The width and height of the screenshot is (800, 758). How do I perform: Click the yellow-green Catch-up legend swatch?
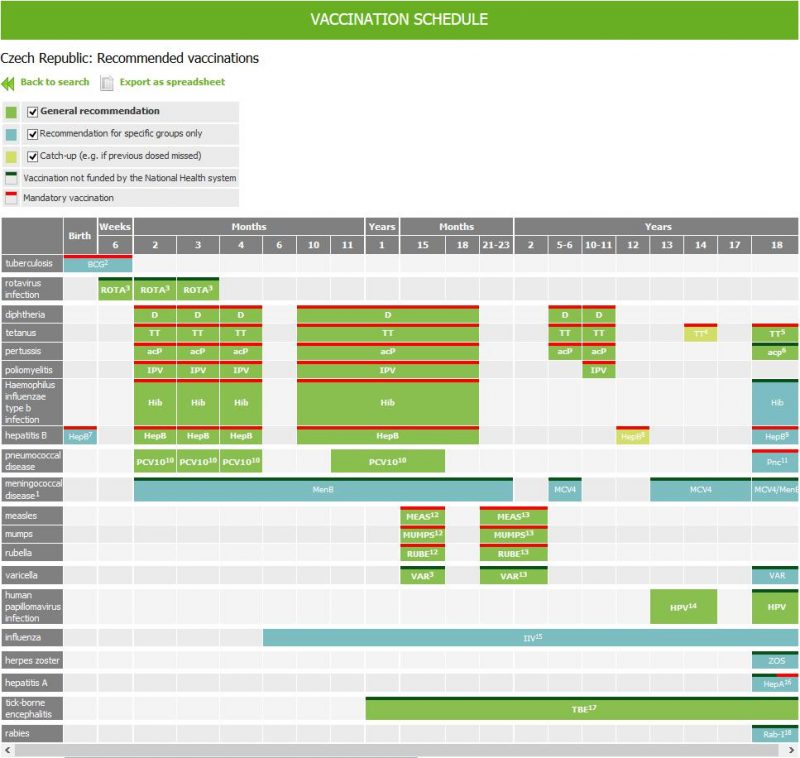[11, 156]
